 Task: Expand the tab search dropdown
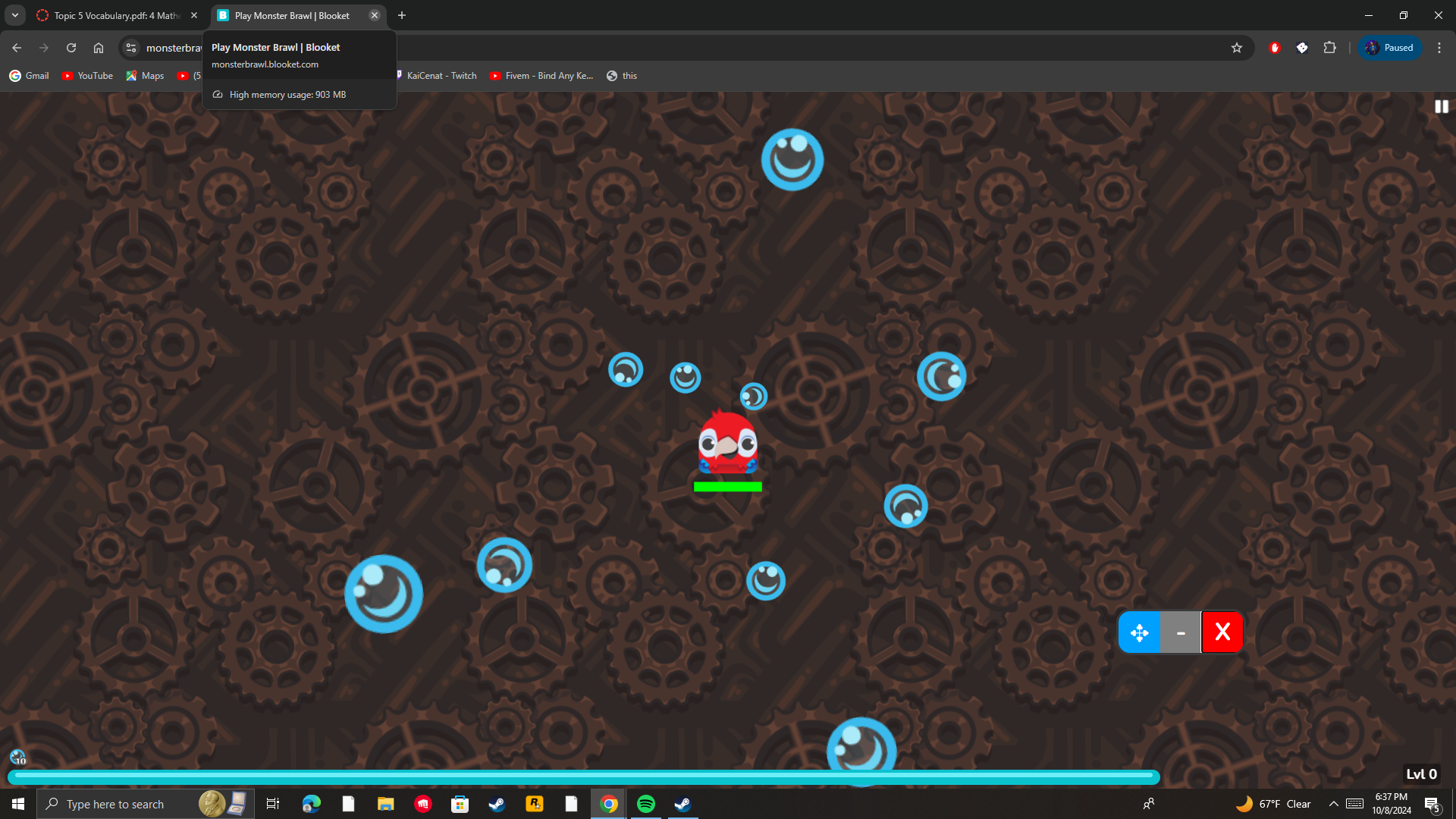point(14,15)
